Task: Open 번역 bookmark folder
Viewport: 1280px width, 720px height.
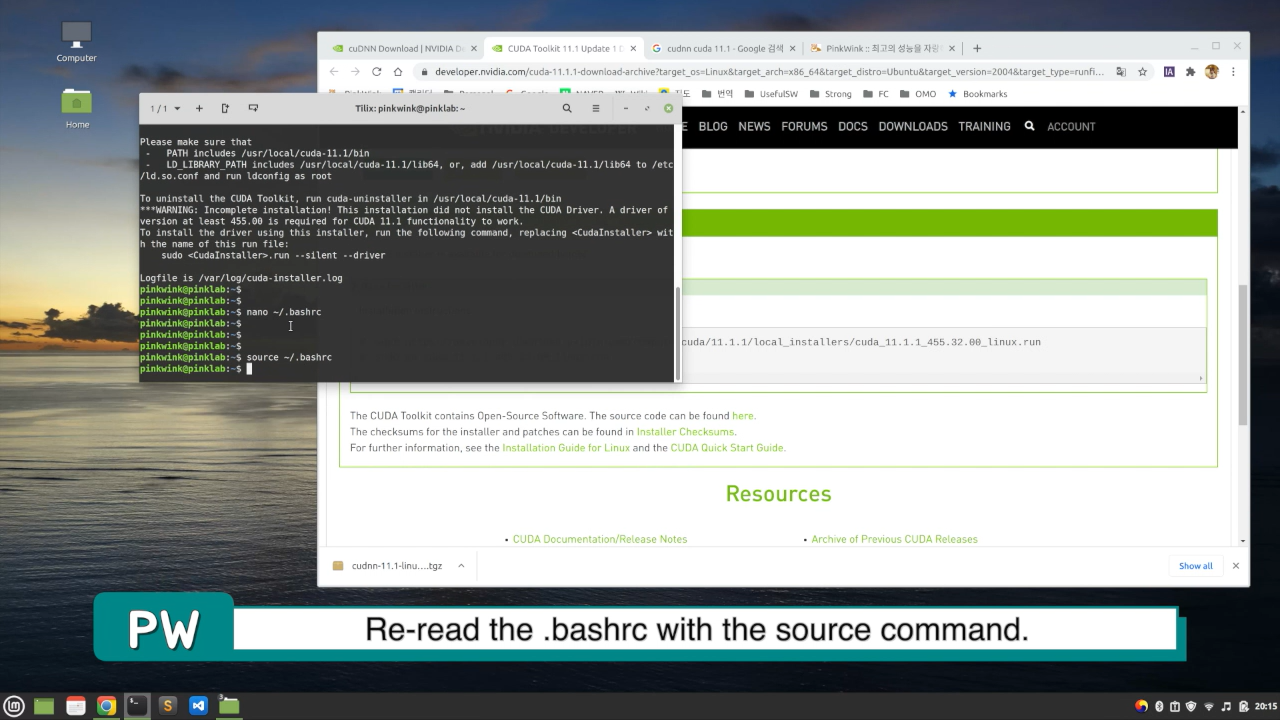Action: click(718, 94)
